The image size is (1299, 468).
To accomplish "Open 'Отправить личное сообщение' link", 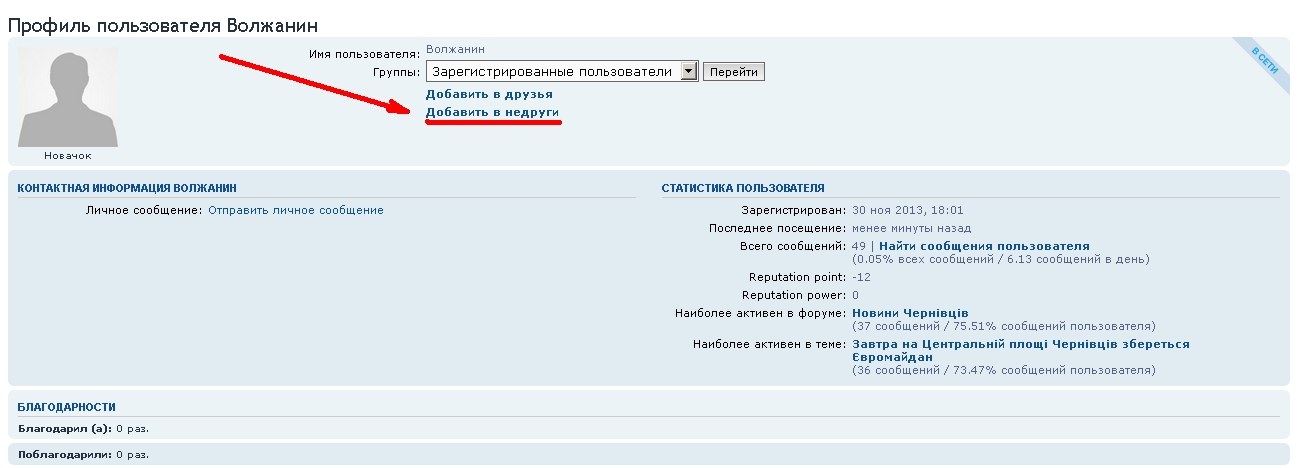I will tap(295, 210).
